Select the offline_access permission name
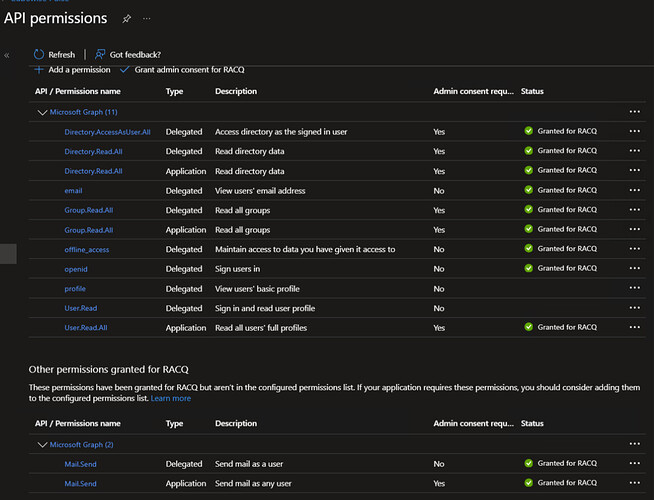 87,249
